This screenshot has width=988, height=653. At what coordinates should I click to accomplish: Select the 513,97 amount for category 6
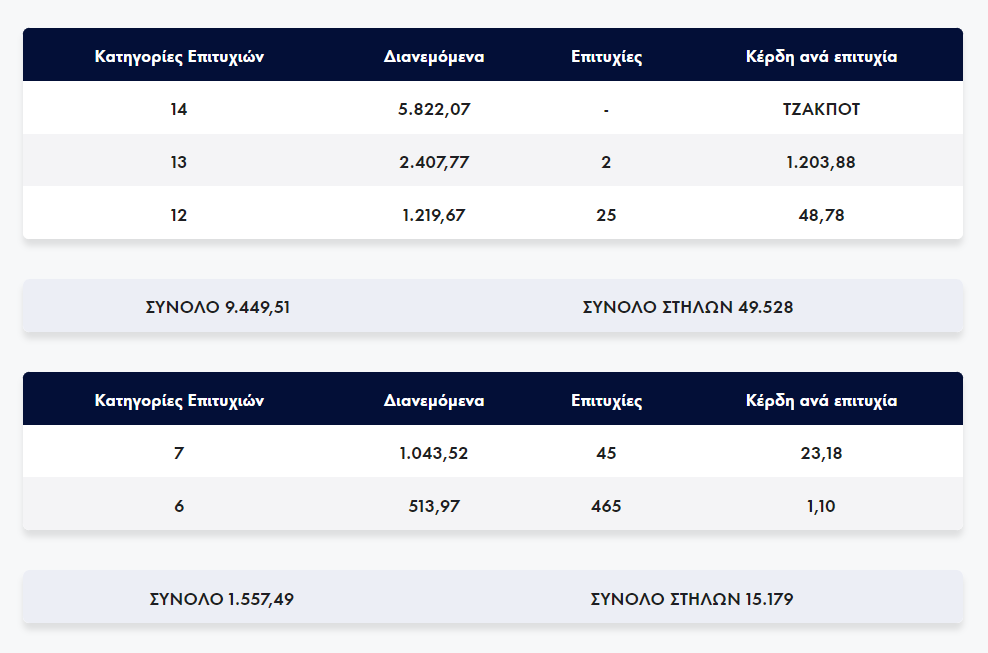[x=434, y=506]
